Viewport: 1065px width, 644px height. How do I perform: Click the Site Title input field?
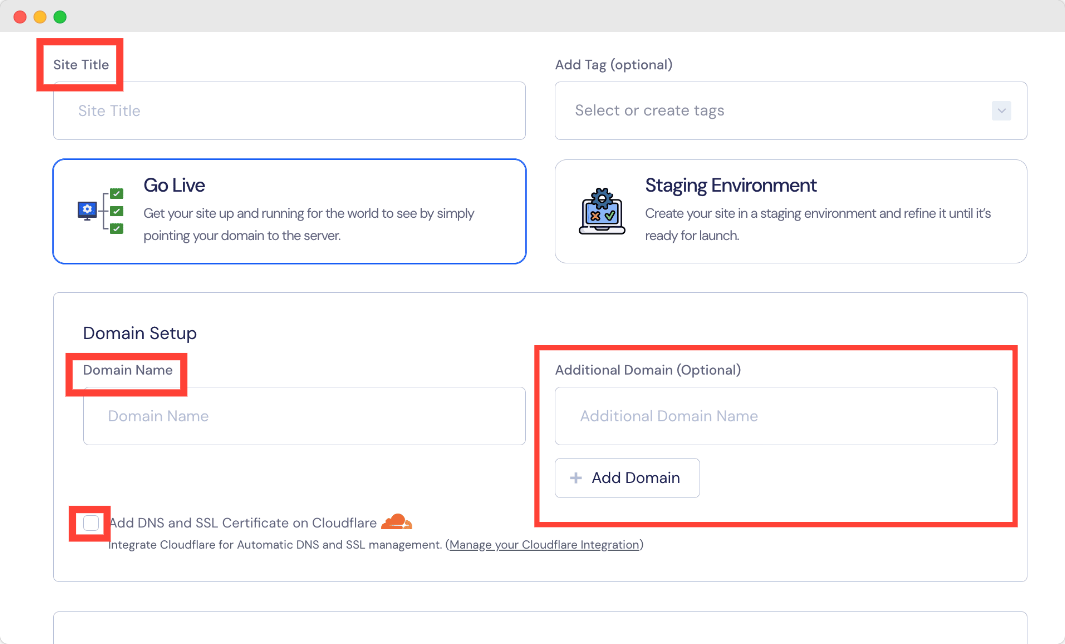point(289,111)
